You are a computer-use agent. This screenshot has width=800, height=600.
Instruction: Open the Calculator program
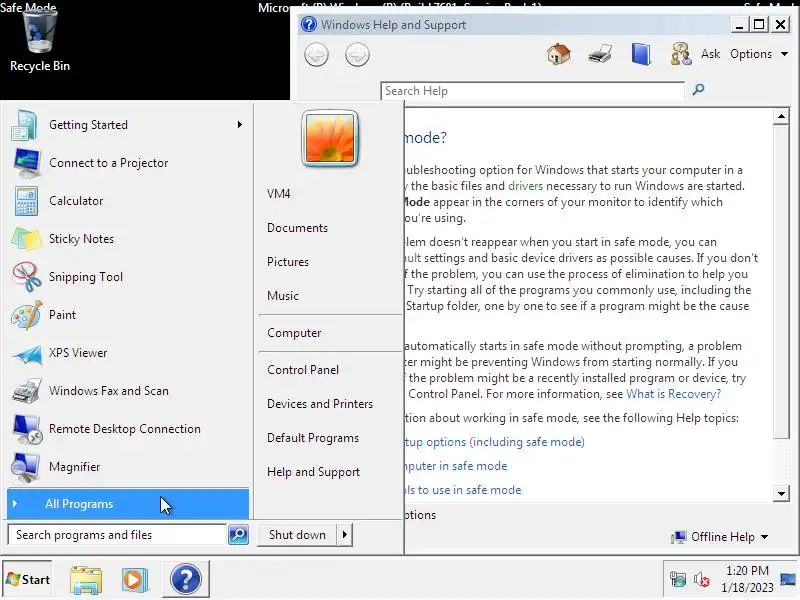pyautogui.click(x=128, y=201)
